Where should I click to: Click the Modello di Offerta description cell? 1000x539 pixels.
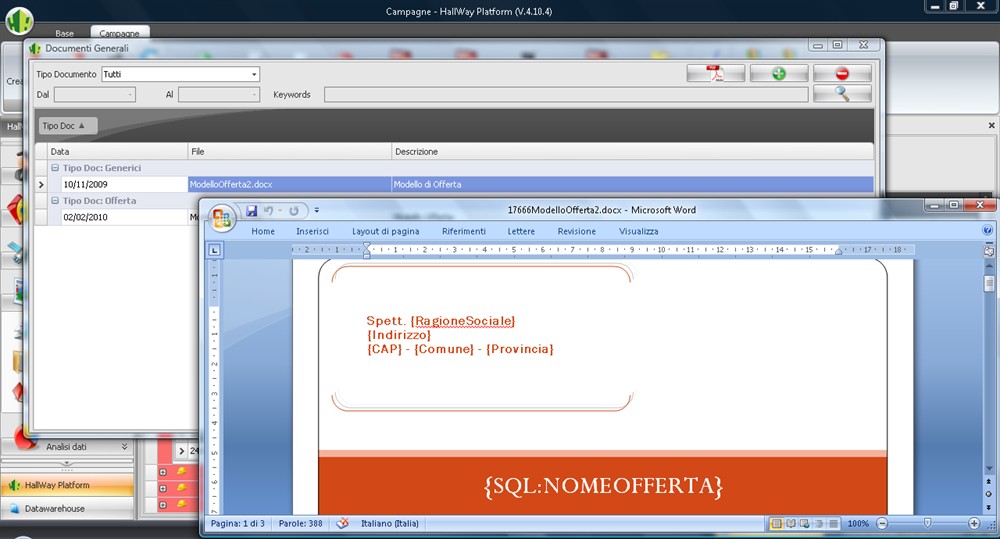(x=632, y=184)
